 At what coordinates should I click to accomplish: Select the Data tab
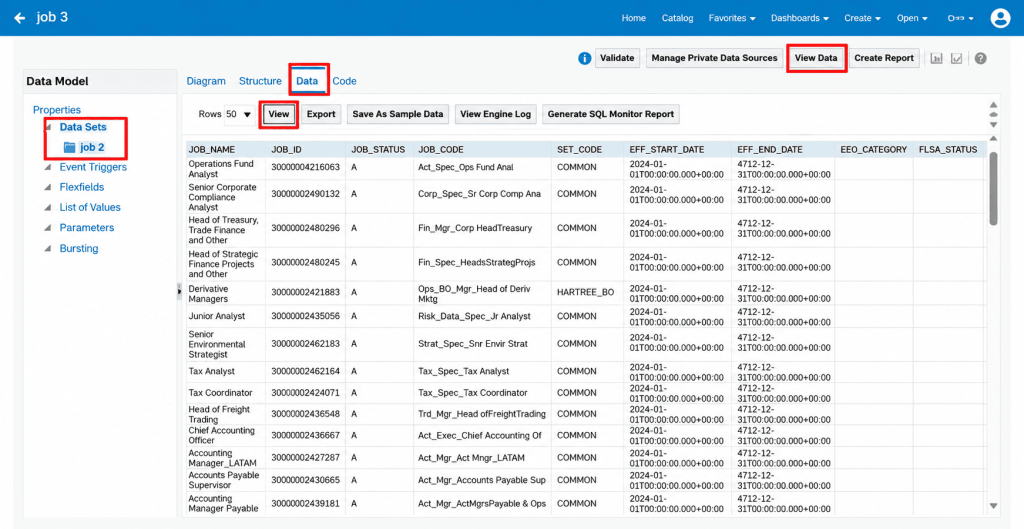pos(307,81)
